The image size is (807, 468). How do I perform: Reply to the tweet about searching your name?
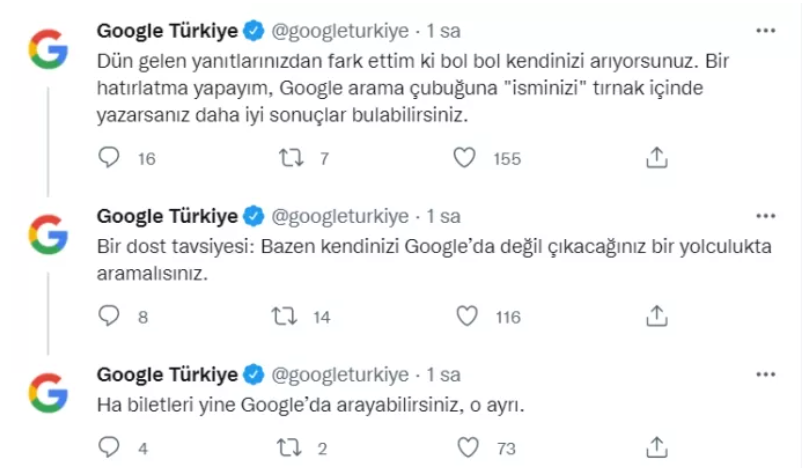coord(111,157)
